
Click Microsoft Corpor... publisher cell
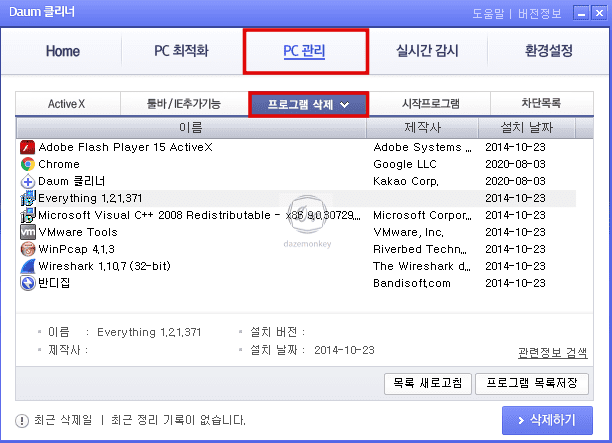(422, 215)
